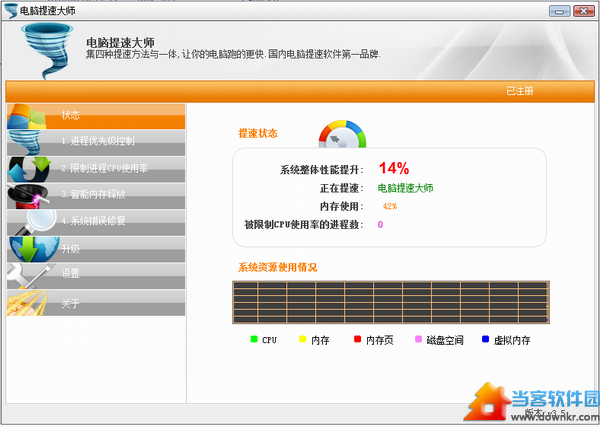Click the 14% performance boost value
The height and width of the screenshot is (427, 600).
[x=394, y=168]
